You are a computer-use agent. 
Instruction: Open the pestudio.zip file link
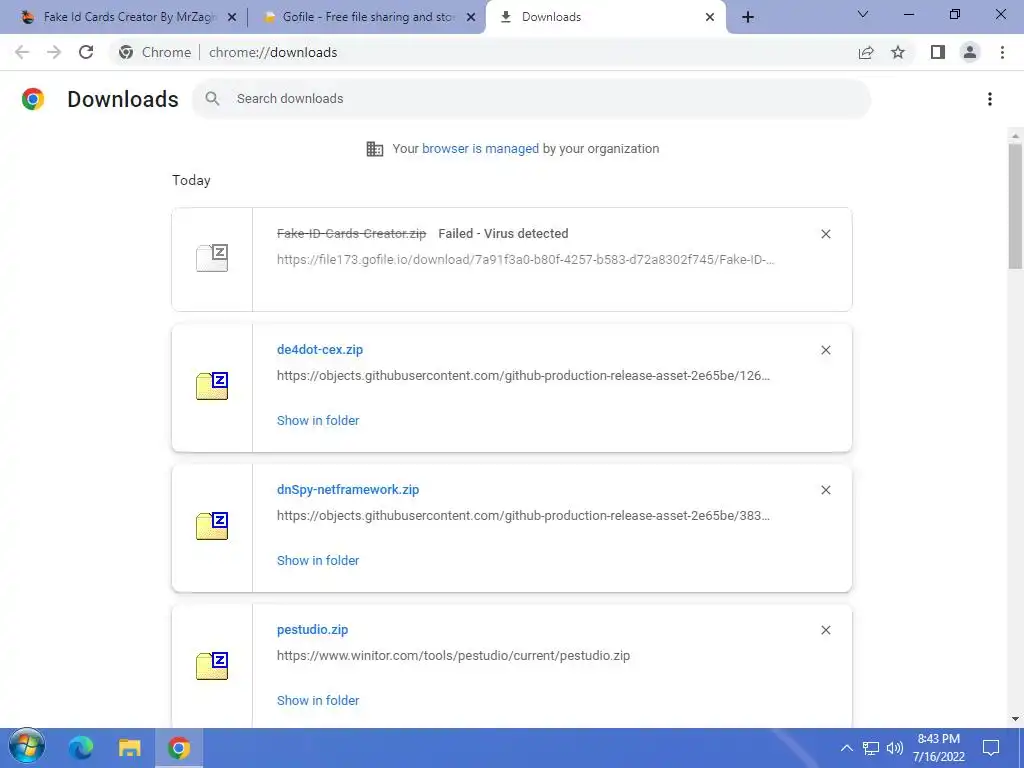[312, 630]
